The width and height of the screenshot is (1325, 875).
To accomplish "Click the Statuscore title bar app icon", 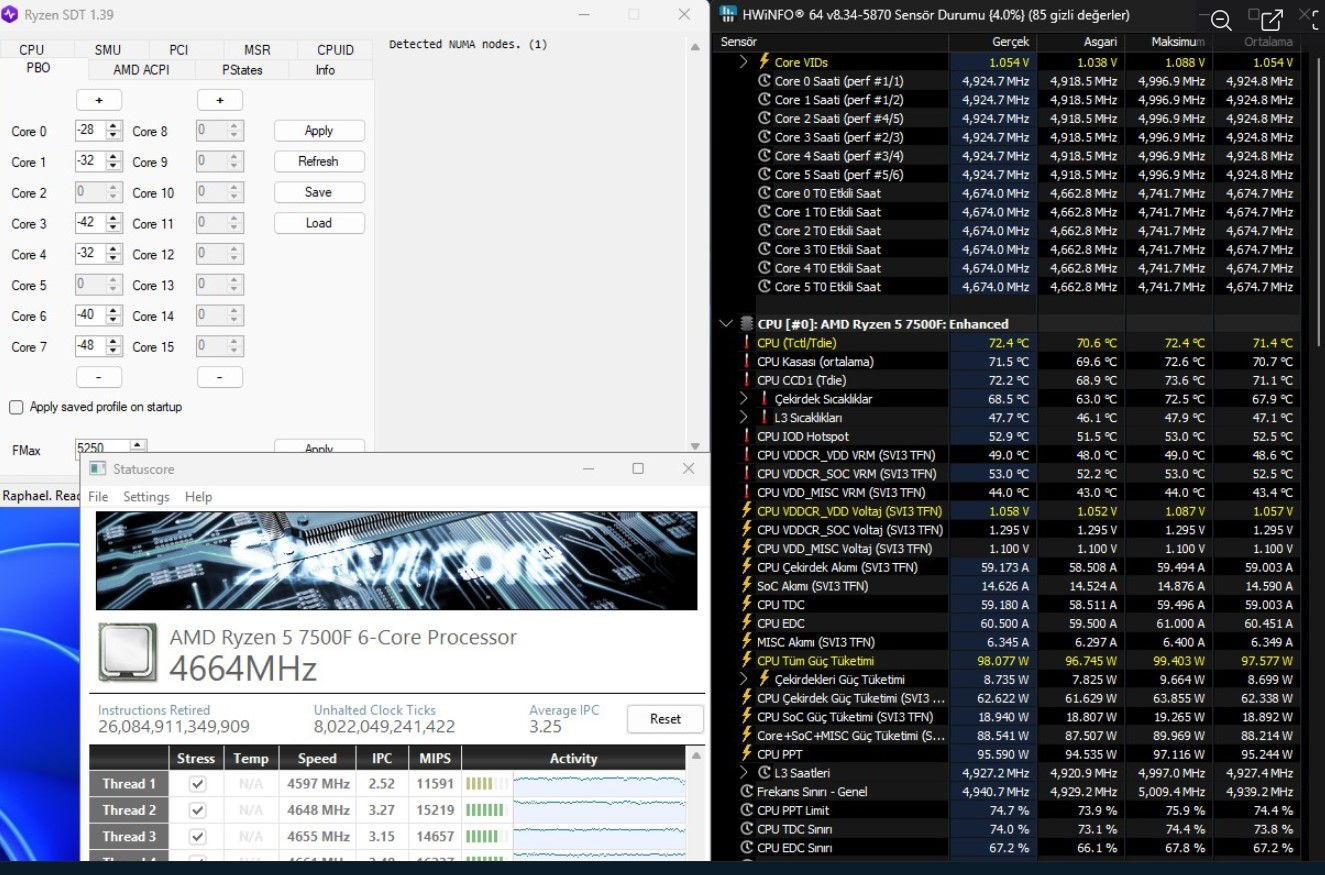I will pos(97,468).
